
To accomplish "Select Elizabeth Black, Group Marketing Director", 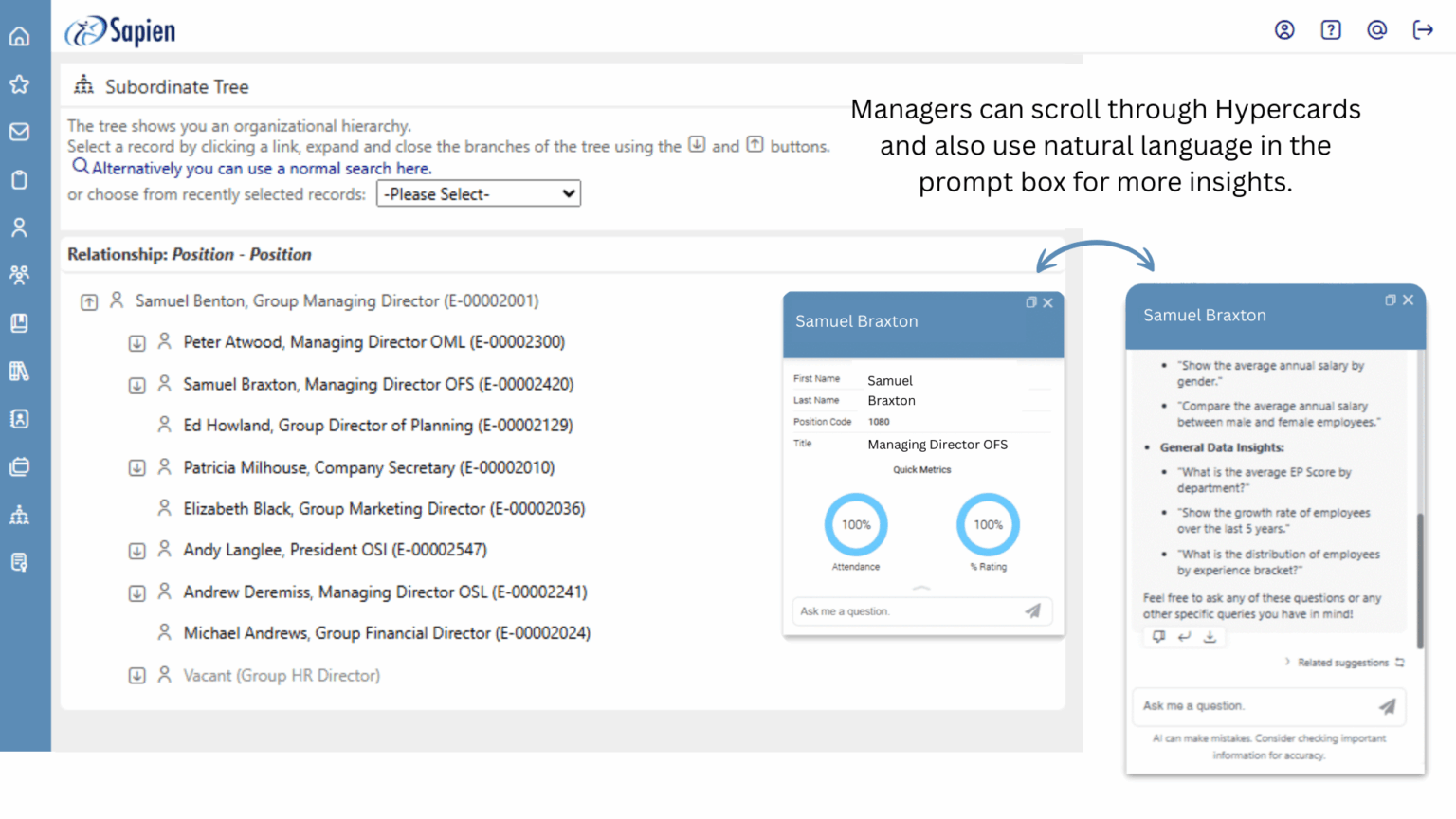I will pos(384,508).
